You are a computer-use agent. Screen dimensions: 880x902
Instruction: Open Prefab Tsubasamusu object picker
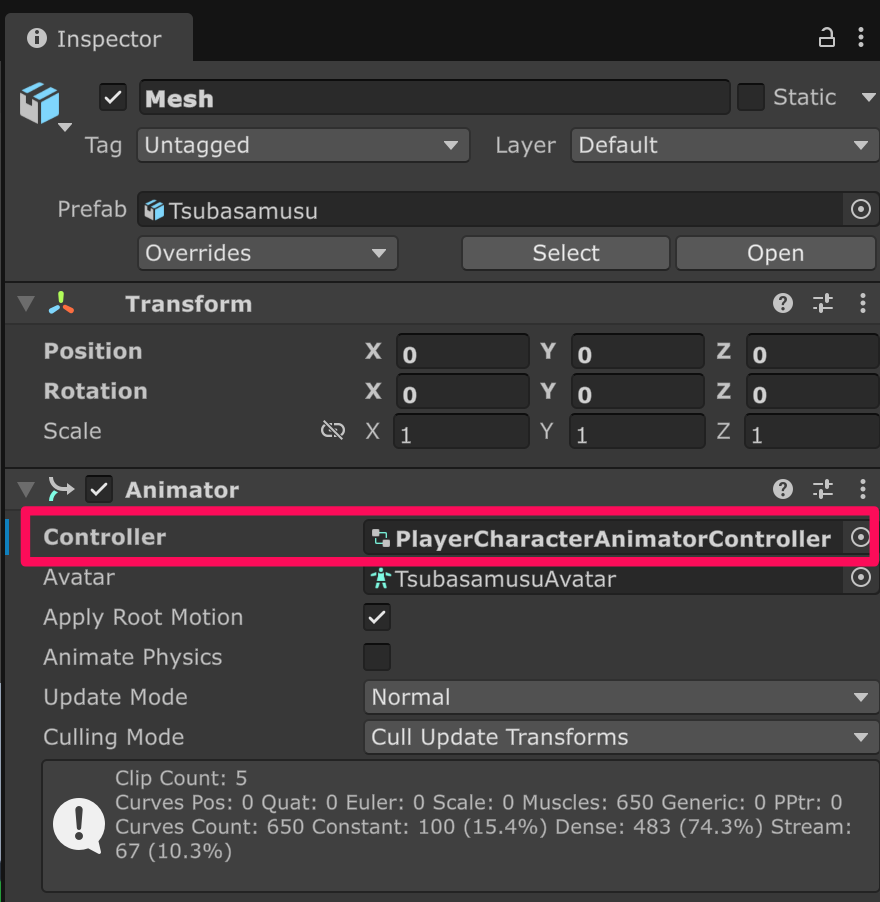(860, 210)
